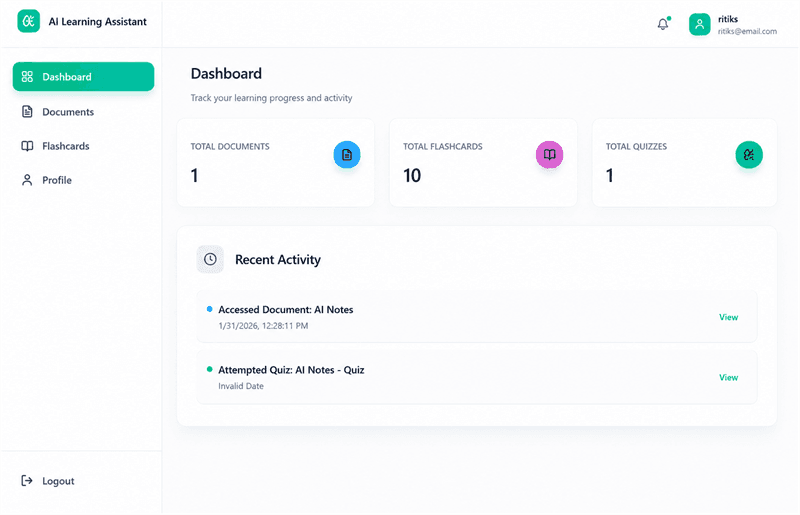Click the green user avatar icon
The width and height of the screenshot is (800, 515).
(699, 24)
